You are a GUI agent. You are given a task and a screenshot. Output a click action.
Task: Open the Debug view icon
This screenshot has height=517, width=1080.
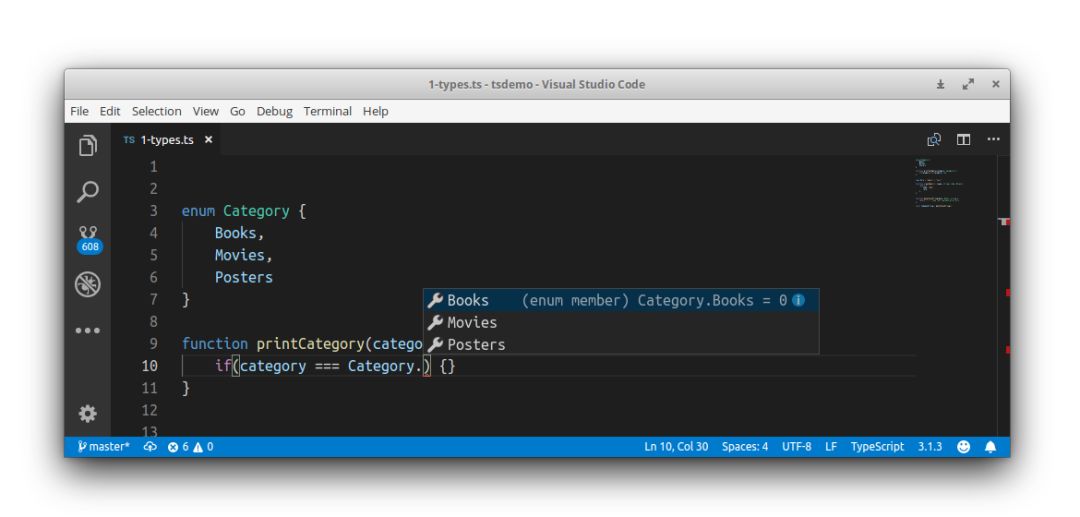[88, 284]
